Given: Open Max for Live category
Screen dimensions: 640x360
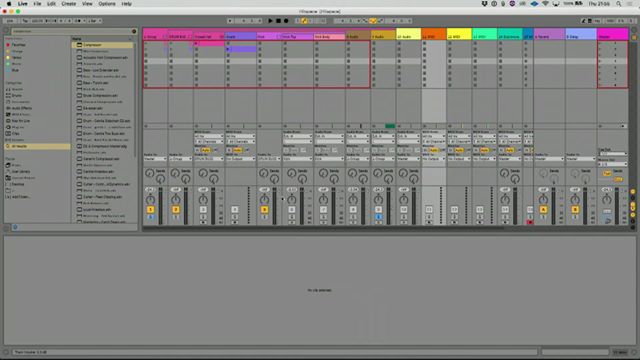Looking at the screenshot, I should click(20, 121).
